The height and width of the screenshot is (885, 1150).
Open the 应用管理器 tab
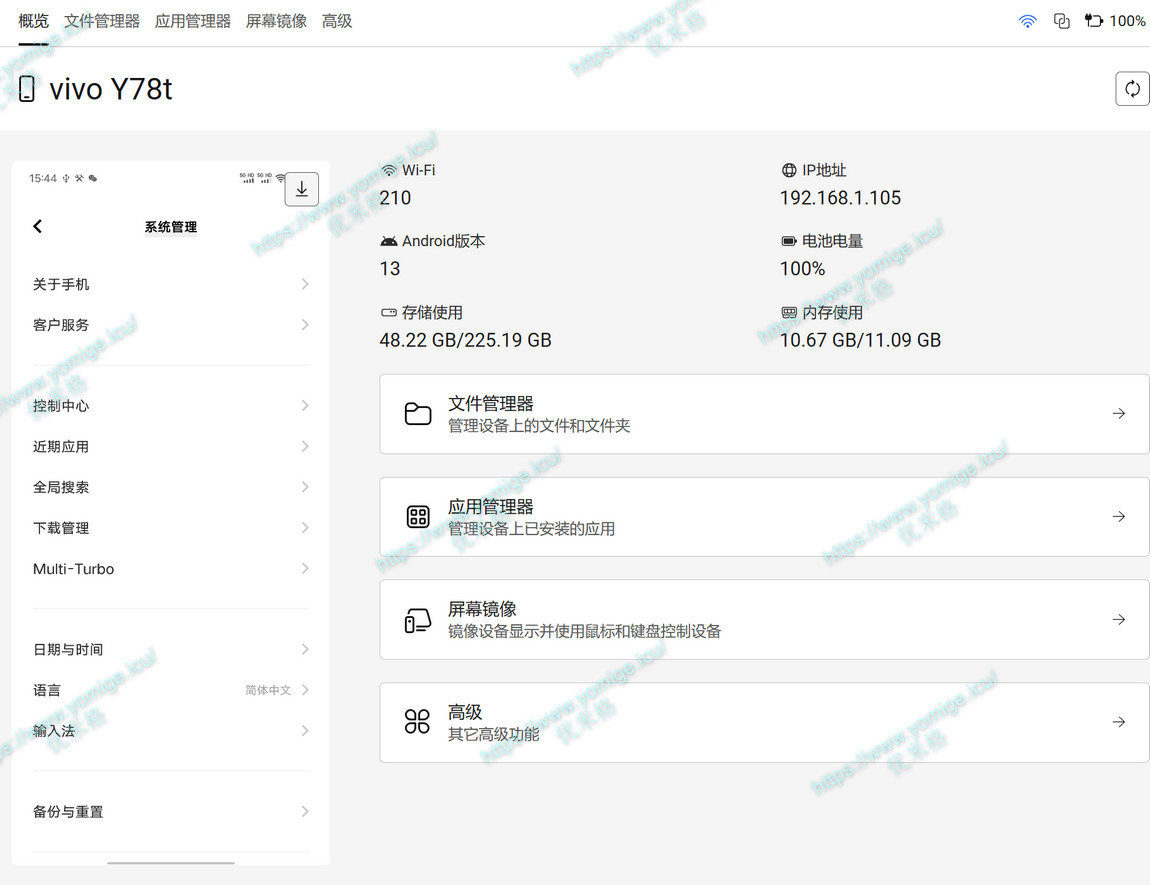tap(193, 21)
